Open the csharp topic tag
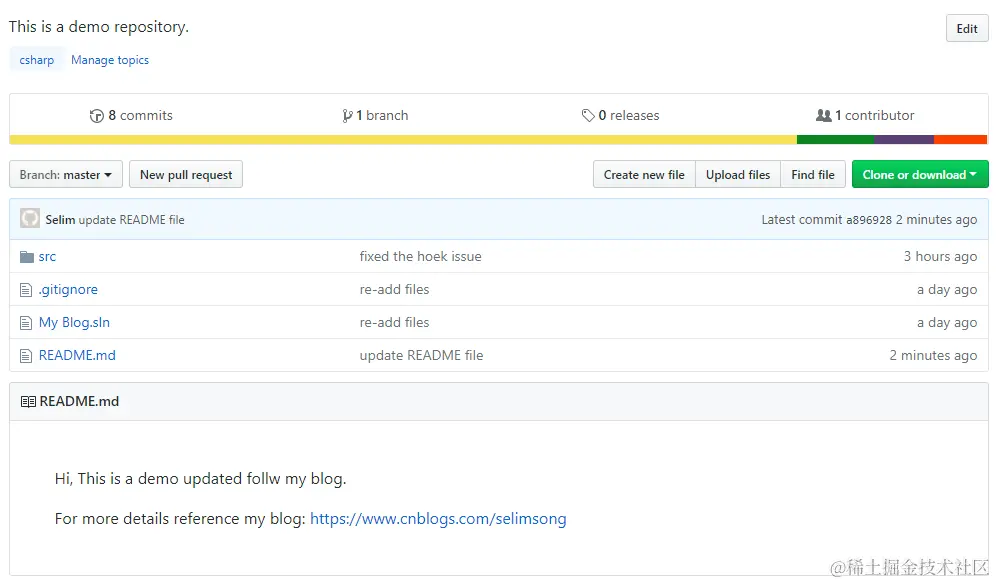The image size is (996, 584). (x=37, y=60)
